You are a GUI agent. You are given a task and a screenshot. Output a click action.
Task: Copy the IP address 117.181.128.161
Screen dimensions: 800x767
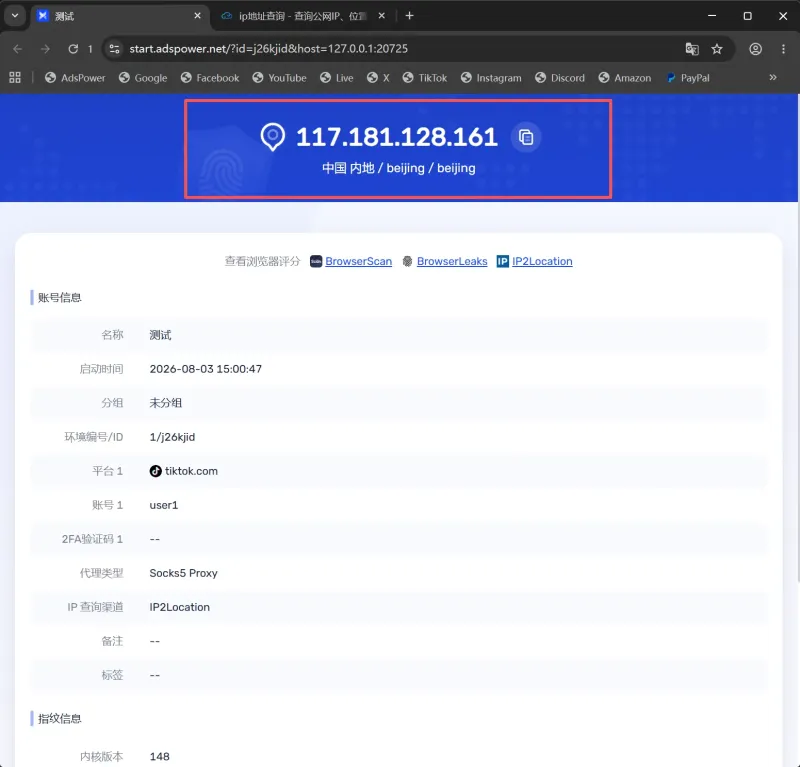[526, 137]
